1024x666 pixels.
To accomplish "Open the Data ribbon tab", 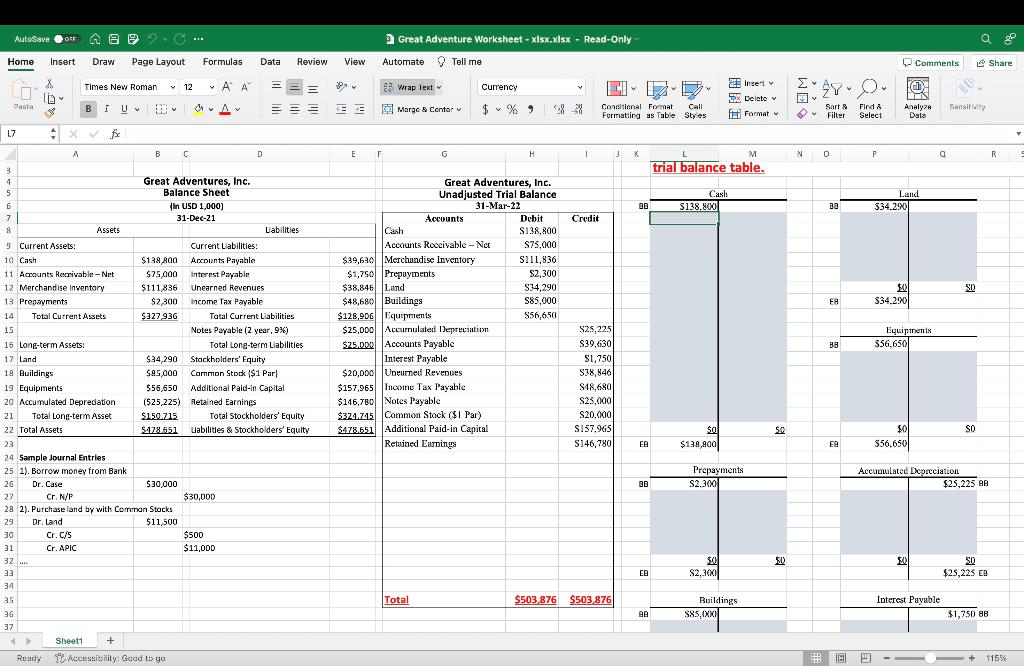I will 270,61.
